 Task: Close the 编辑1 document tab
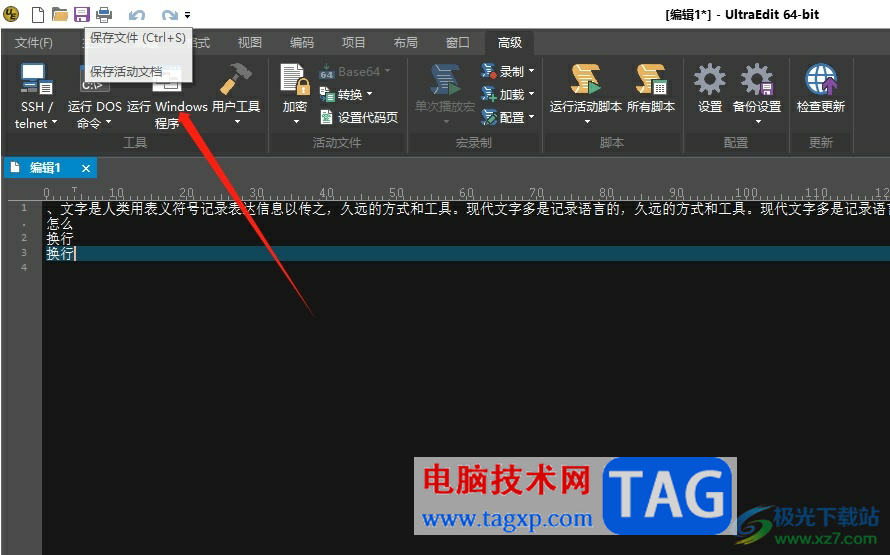[86, 169]
